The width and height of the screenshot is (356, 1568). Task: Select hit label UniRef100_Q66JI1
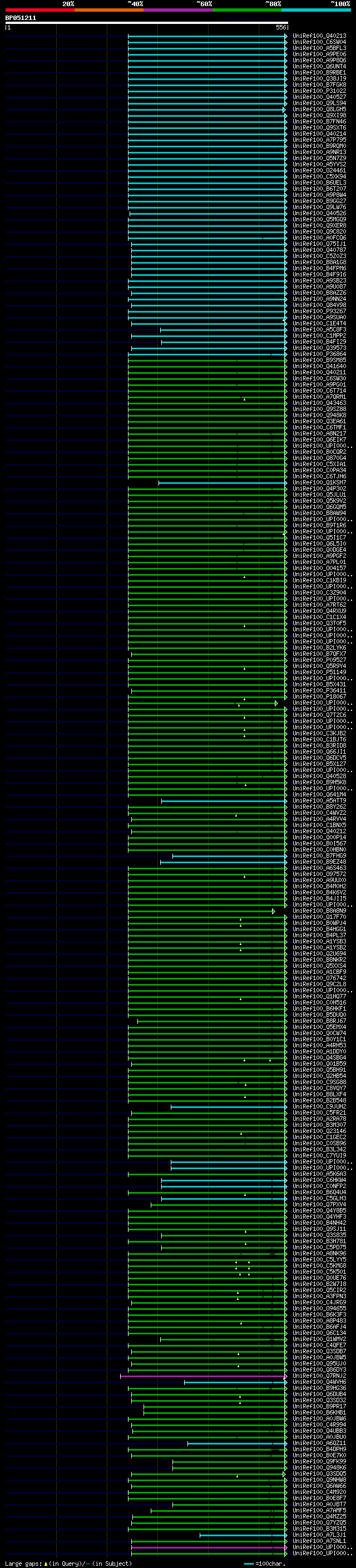click(x=319, y=752)
